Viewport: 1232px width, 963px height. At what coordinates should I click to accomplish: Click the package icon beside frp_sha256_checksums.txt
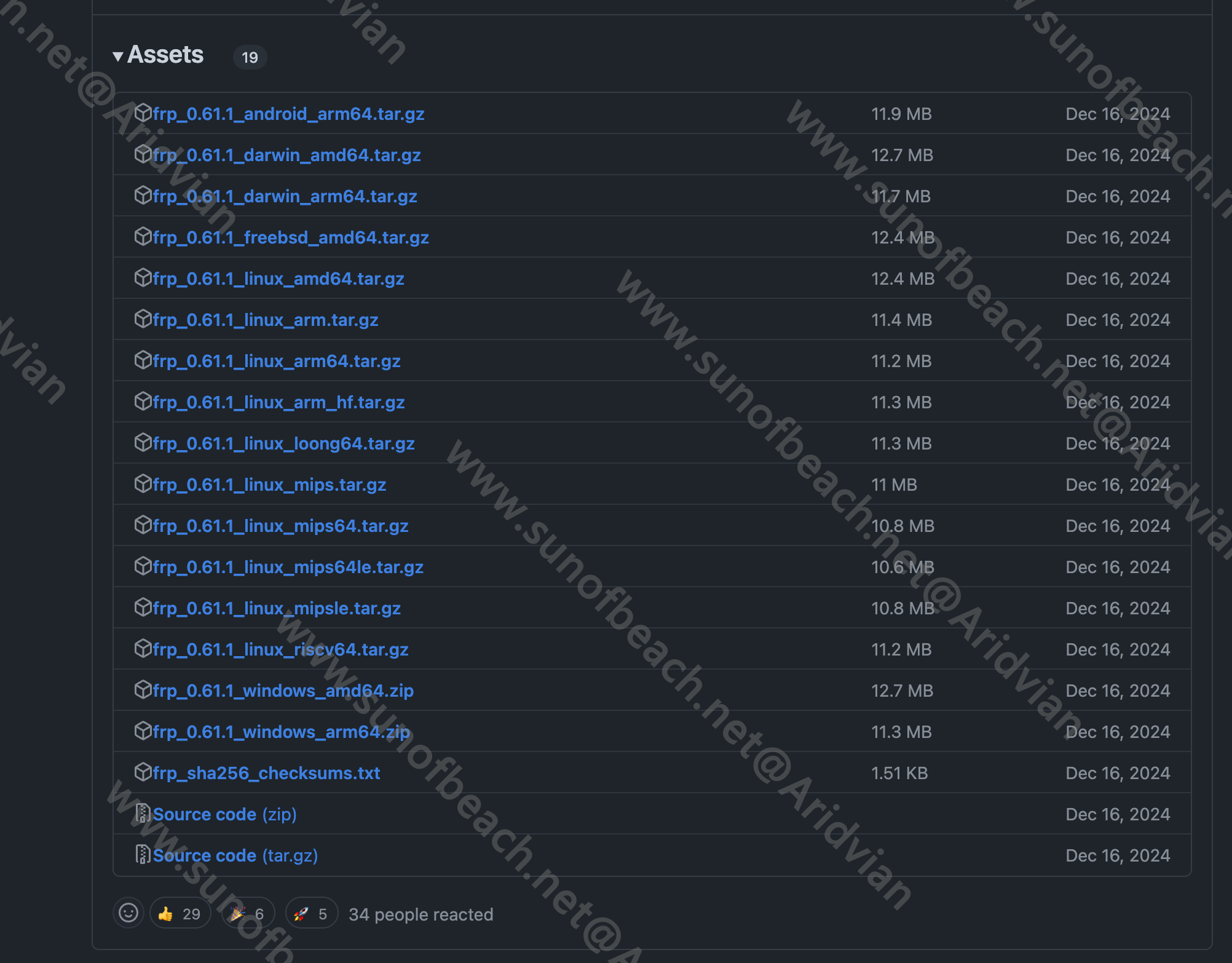(143, 772)
